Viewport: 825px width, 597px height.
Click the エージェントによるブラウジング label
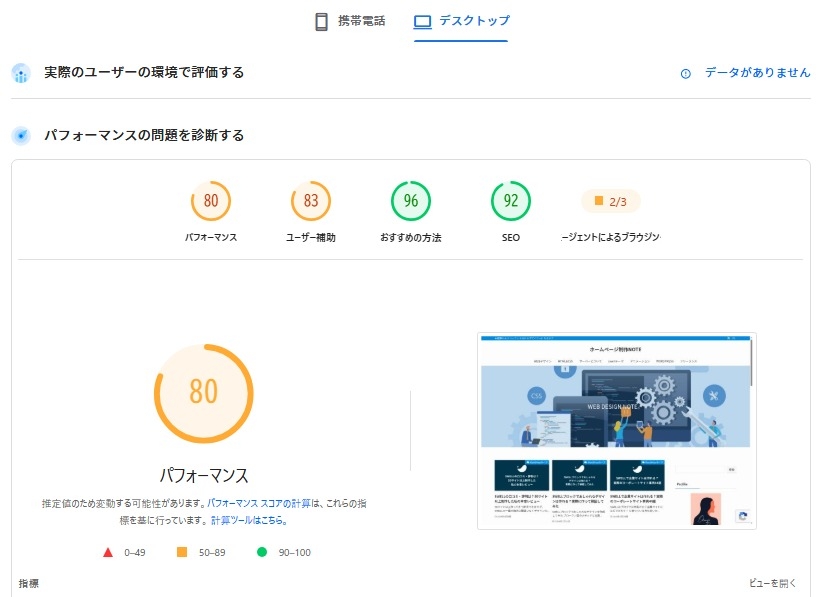[x=610, y=237]
